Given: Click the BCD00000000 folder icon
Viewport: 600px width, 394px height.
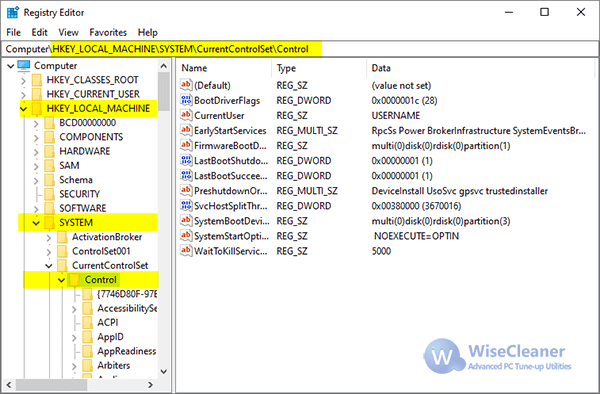Looking at the screenshot, I should 50,123.
